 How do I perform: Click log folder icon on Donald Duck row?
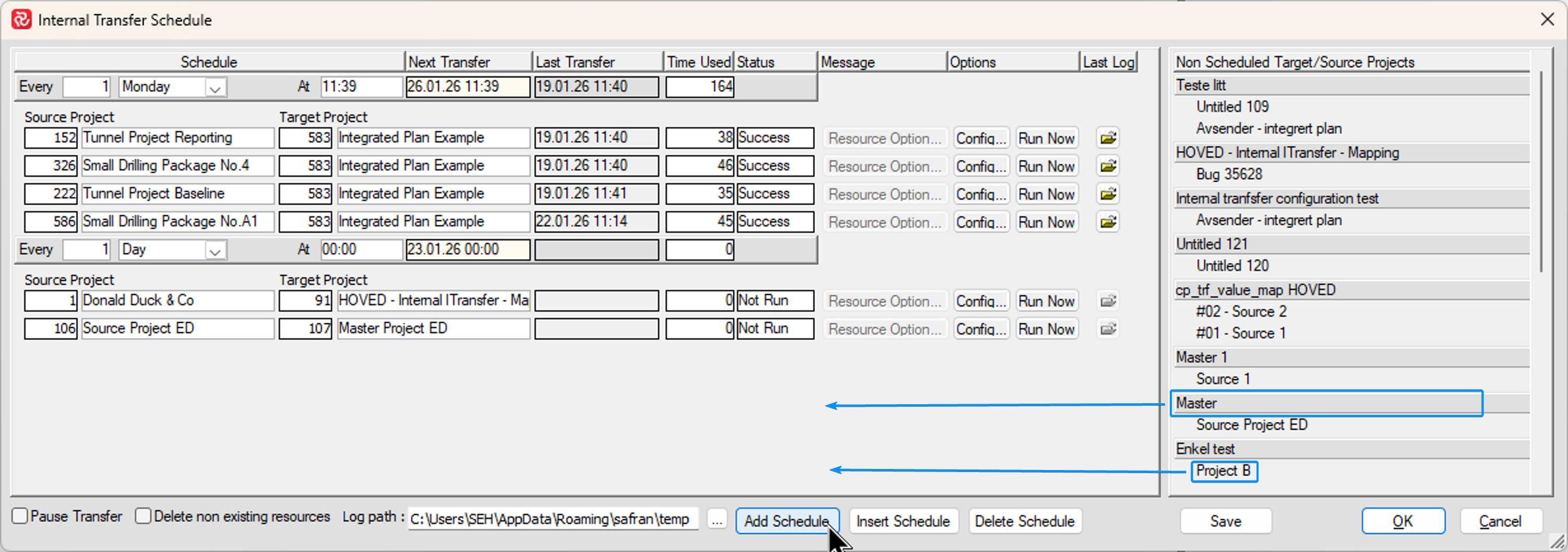click(x=1108, y=301)
